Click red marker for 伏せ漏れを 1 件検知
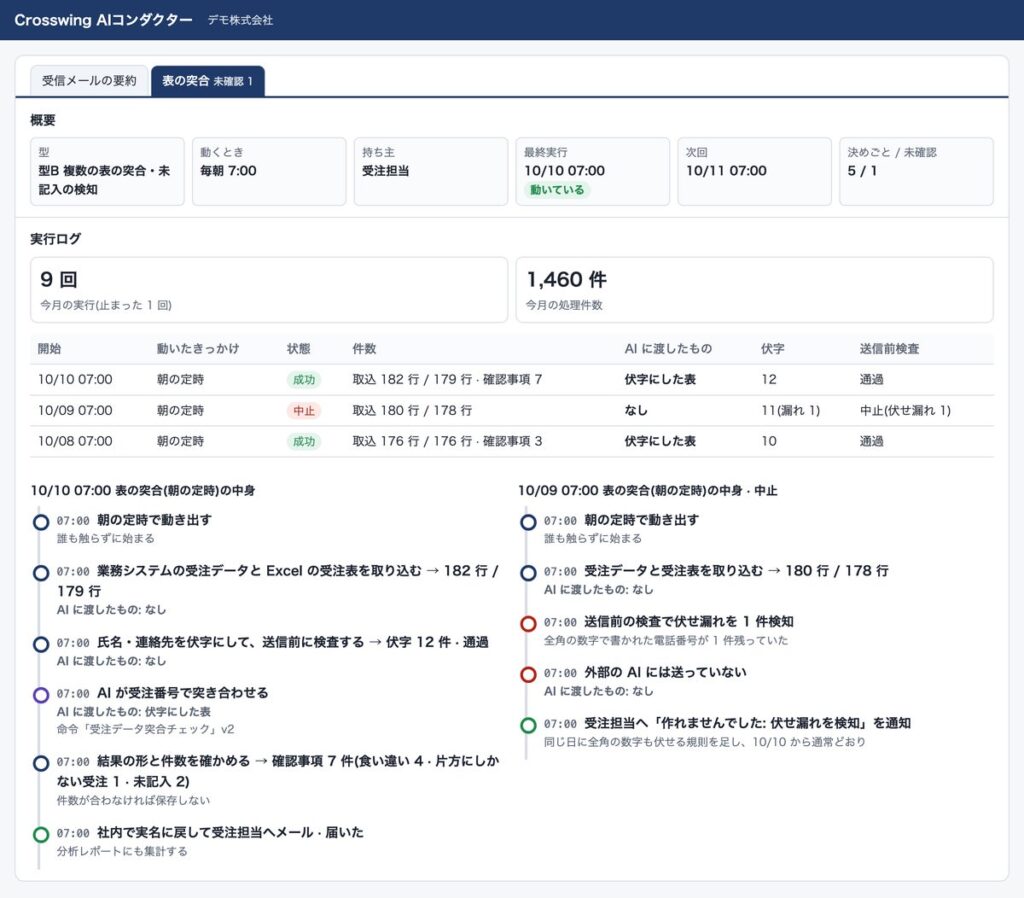 click(528, 624)
